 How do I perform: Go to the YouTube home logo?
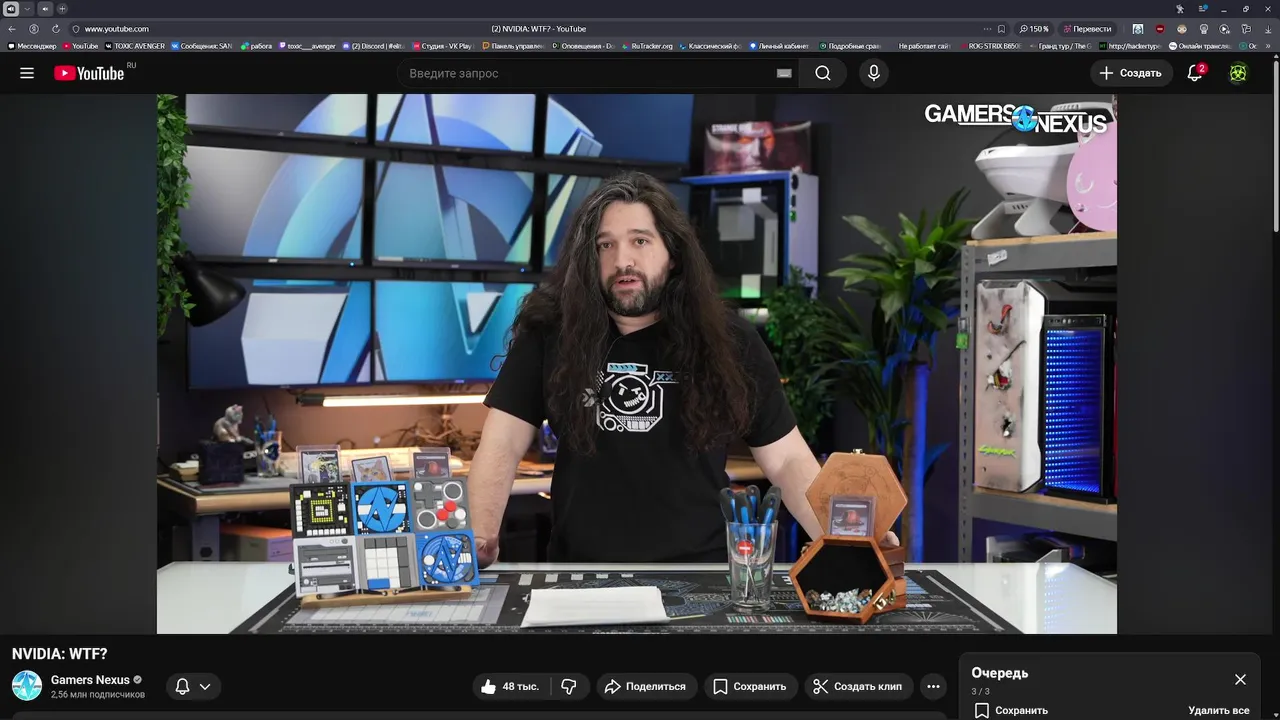point(89,73)
